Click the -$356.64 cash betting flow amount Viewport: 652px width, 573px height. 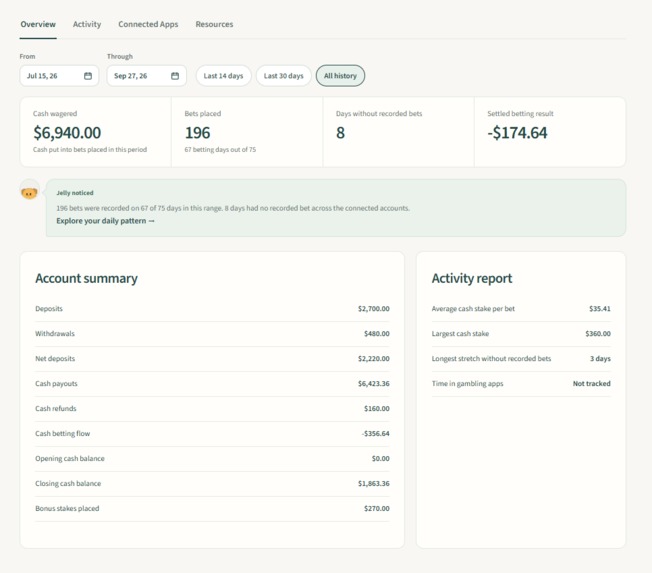point(375,433)
